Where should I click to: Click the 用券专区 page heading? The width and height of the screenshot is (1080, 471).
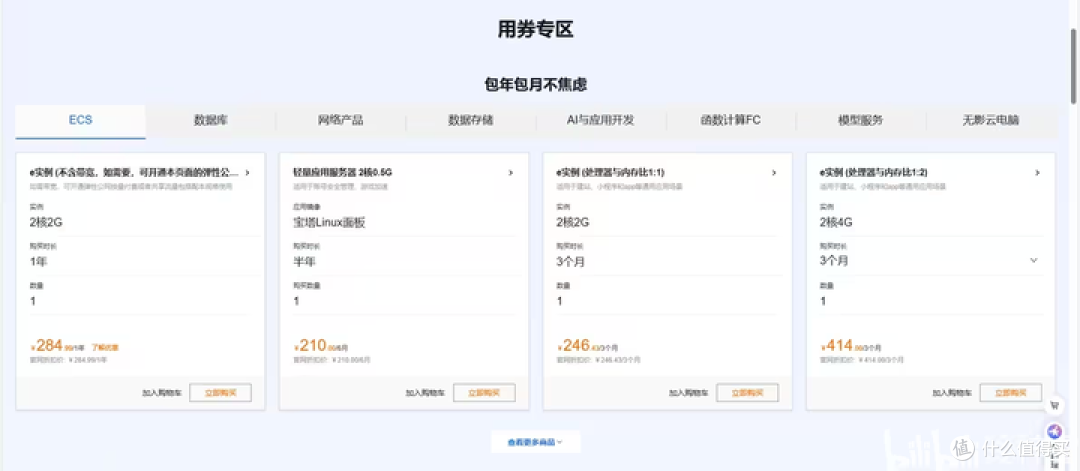[536, 30]
